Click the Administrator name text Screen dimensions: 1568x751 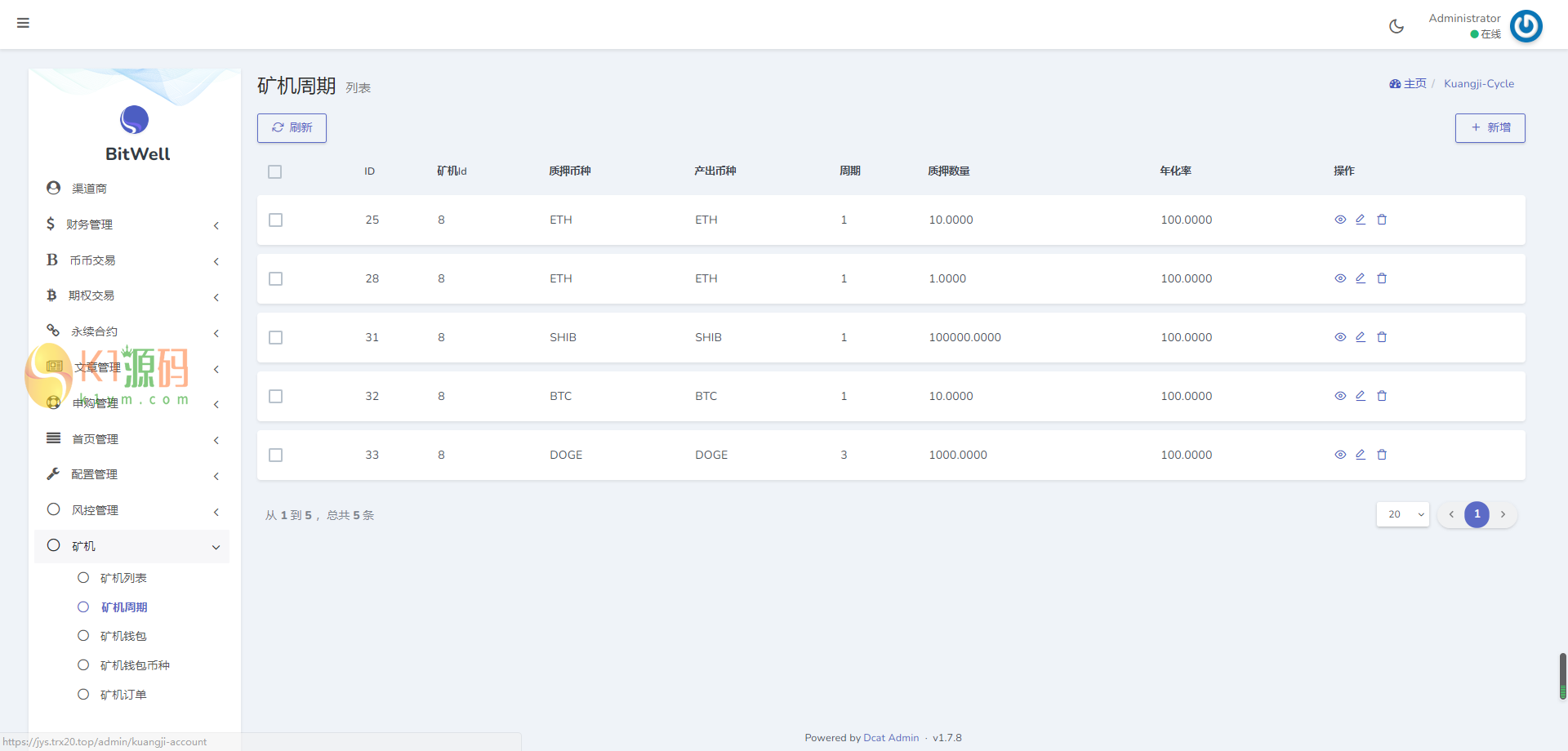1464,18
